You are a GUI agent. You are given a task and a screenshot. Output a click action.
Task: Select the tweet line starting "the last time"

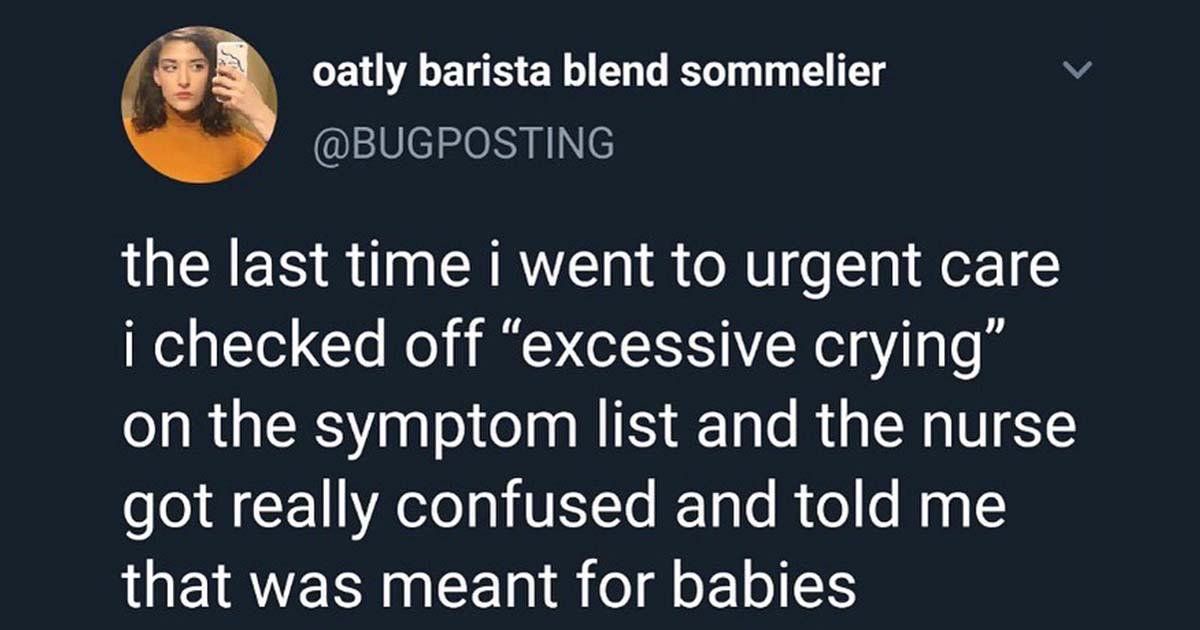[590, 272]
